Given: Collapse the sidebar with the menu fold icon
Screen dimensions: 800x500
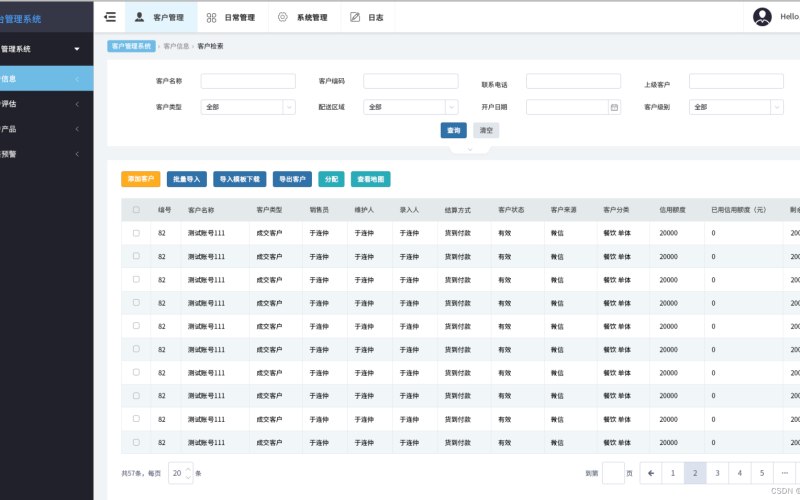Looking at the screenshot, I should click(x=110, y=17).
